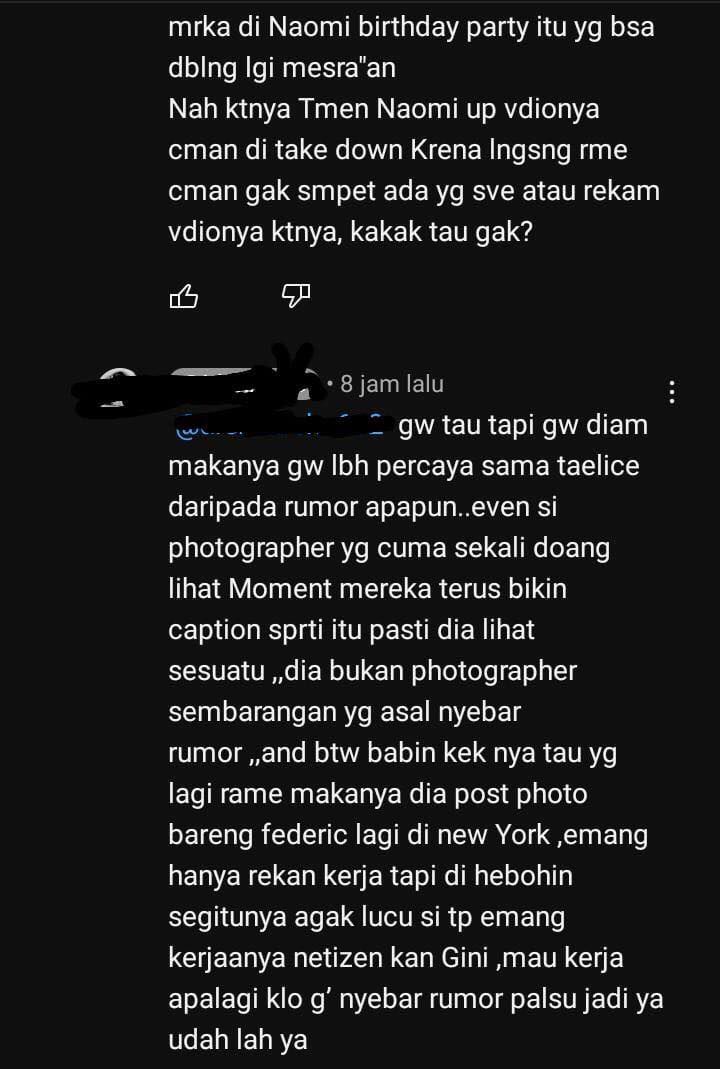The width and height of the screenshot is (720, 1069).
Task: Click the line "hanya rekan kerja tapi di hebohin"
Action: (x=370, y=877)
